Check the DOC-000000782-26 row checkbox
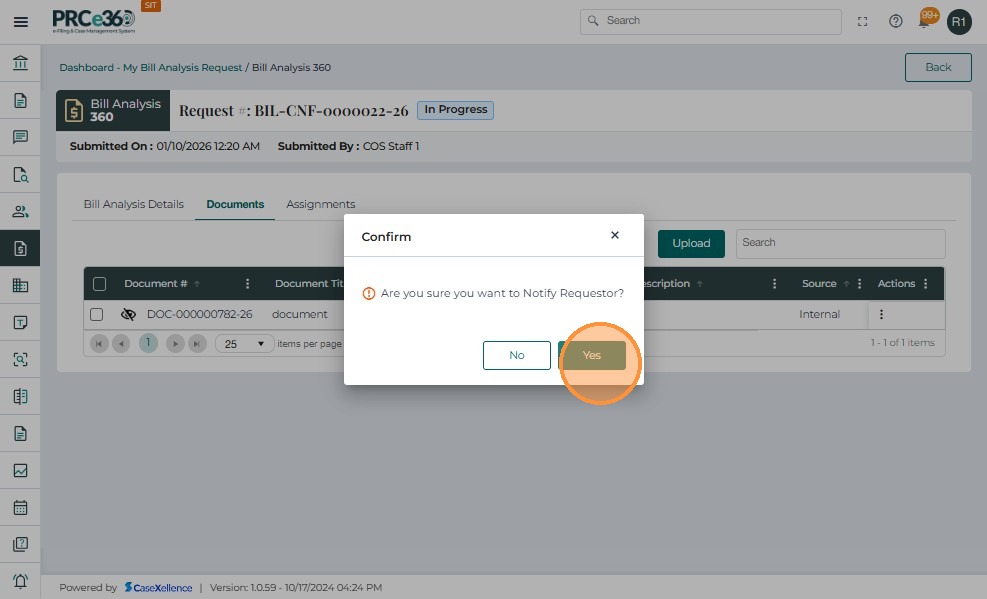The height and width of the screenshot is (599, 987). pos(96,315)
